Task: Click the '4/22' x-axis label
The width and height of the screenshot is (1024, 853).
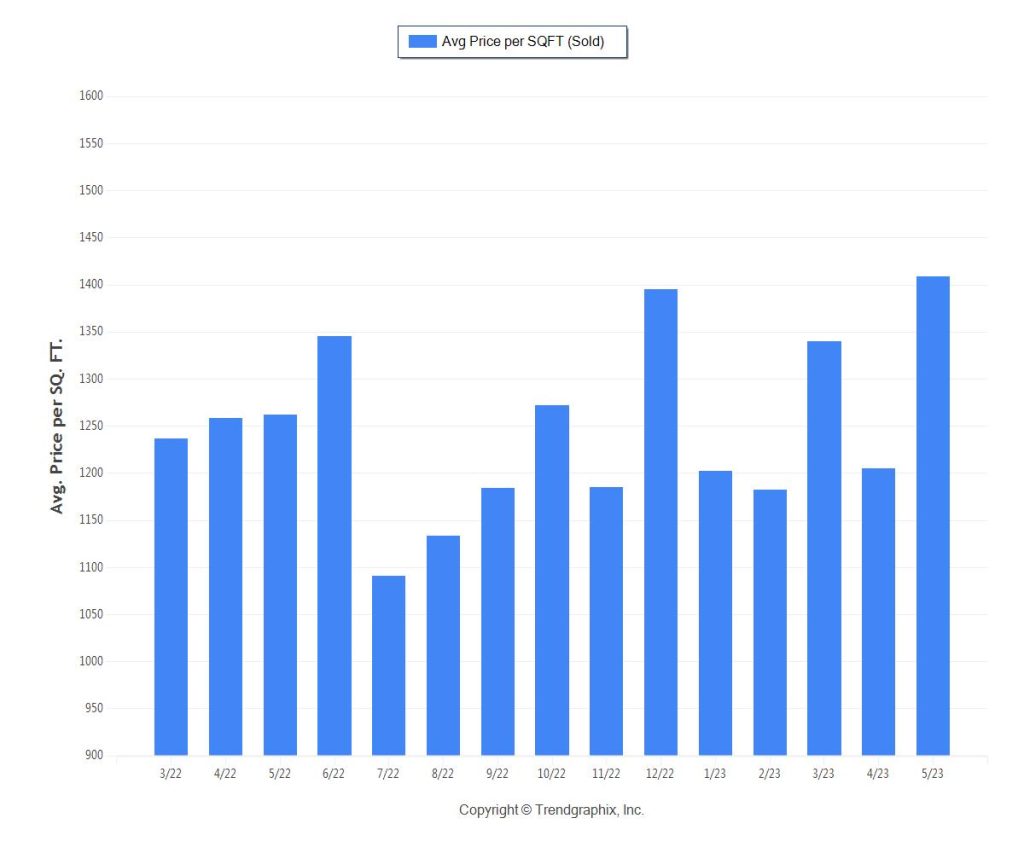Action: [225, 773]
